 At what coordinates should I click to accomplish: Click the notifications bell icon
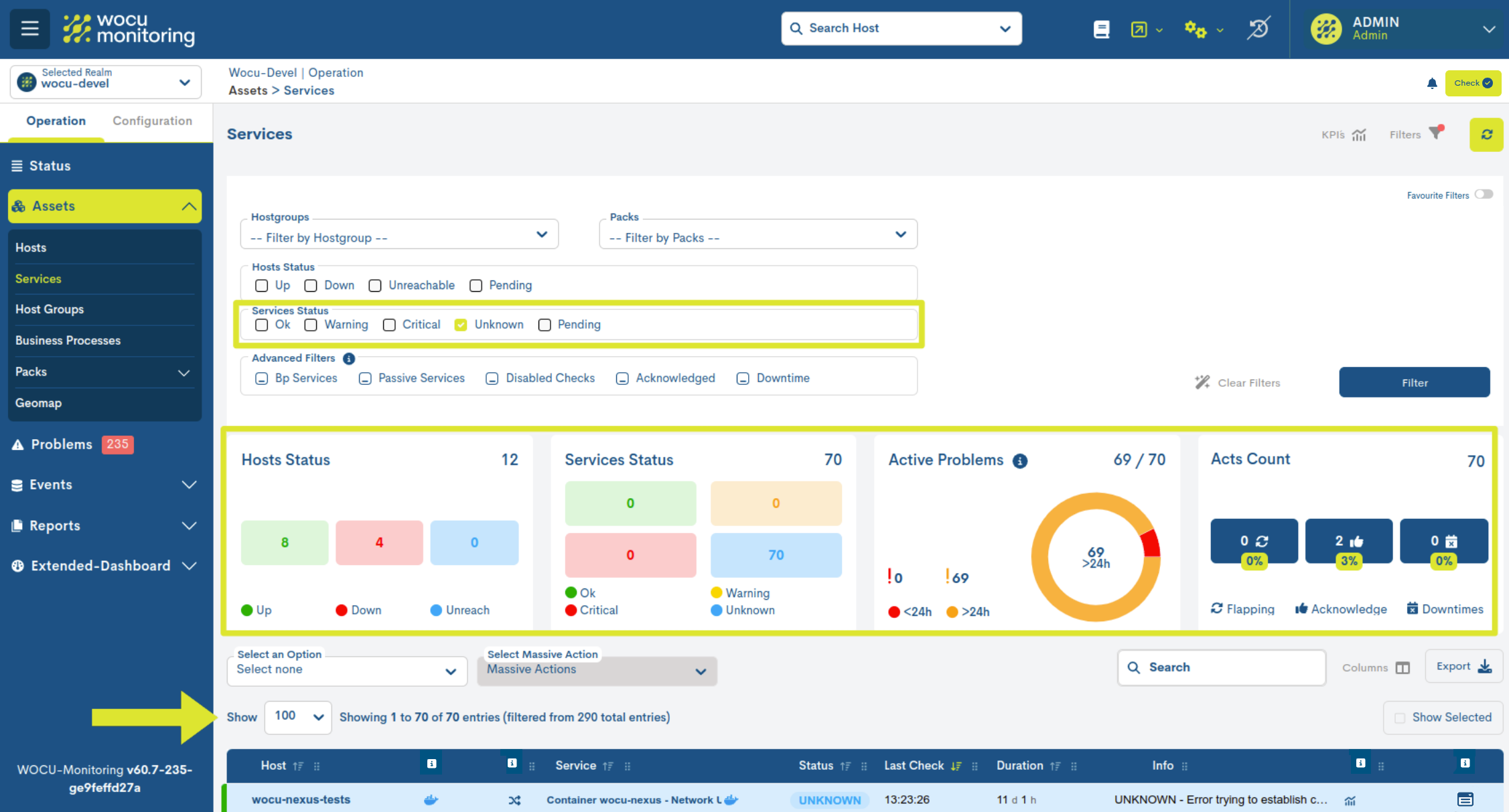[x=1432, y=84]
